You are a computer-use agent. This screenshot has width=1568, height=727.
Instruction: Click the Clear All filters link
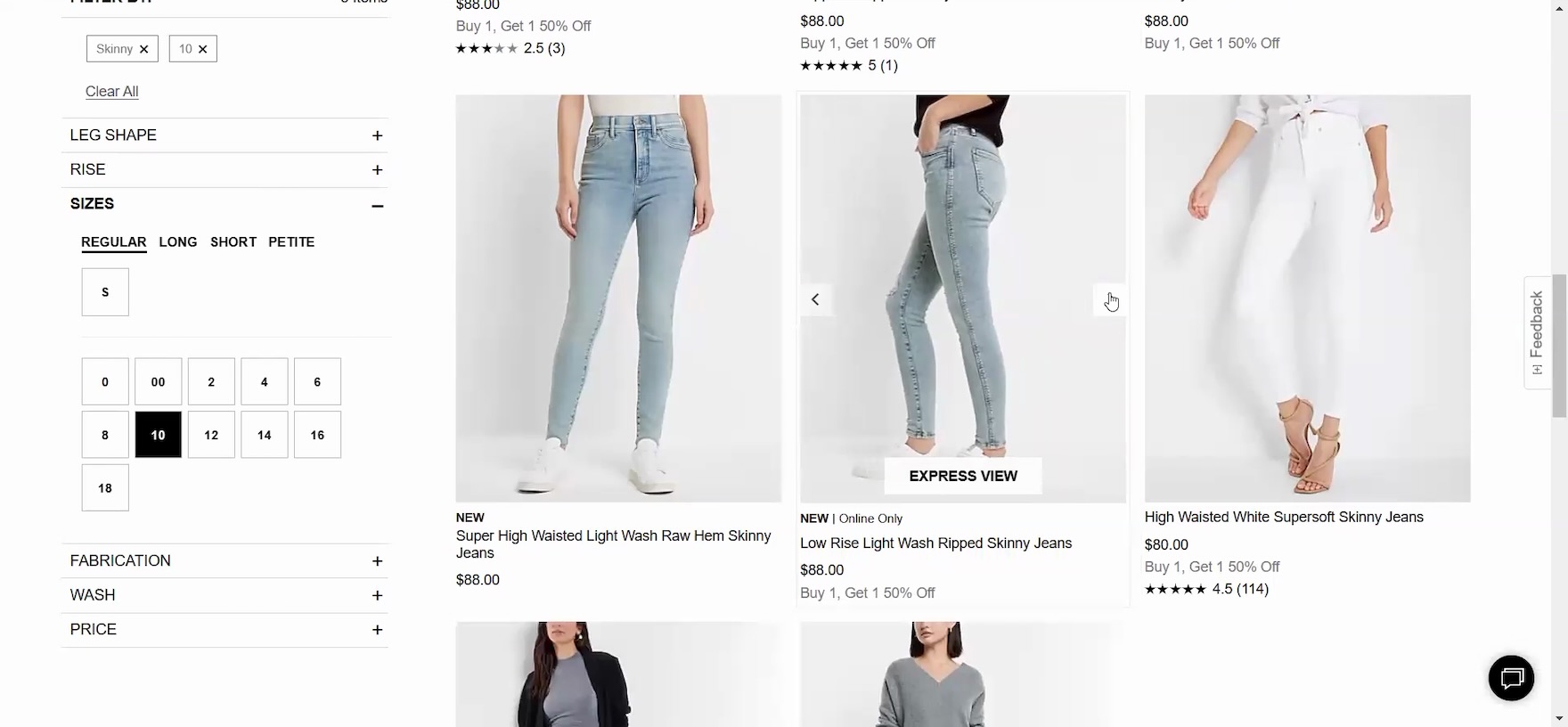(111, 92)
